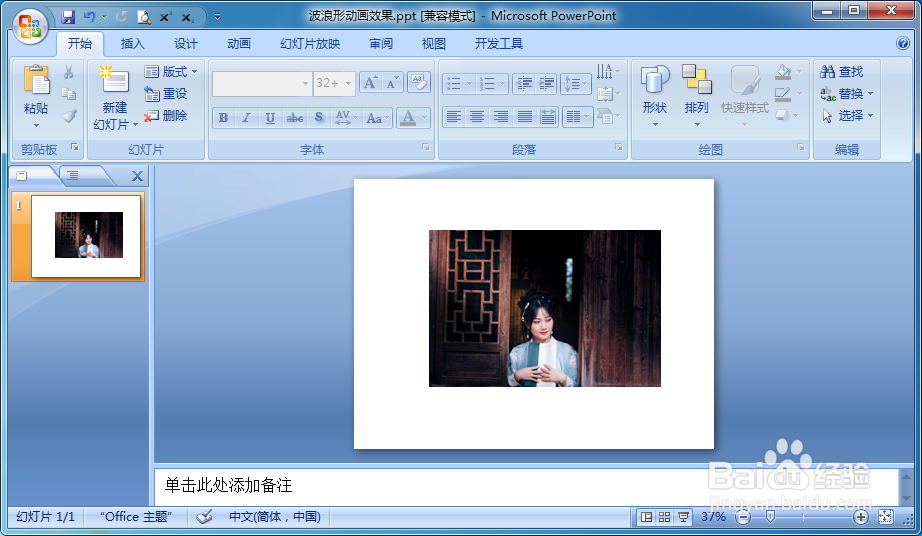Open the Arrange options
The width and height of the screenshot is (922, 536).
pyautogui.click(x=697, y=96)
